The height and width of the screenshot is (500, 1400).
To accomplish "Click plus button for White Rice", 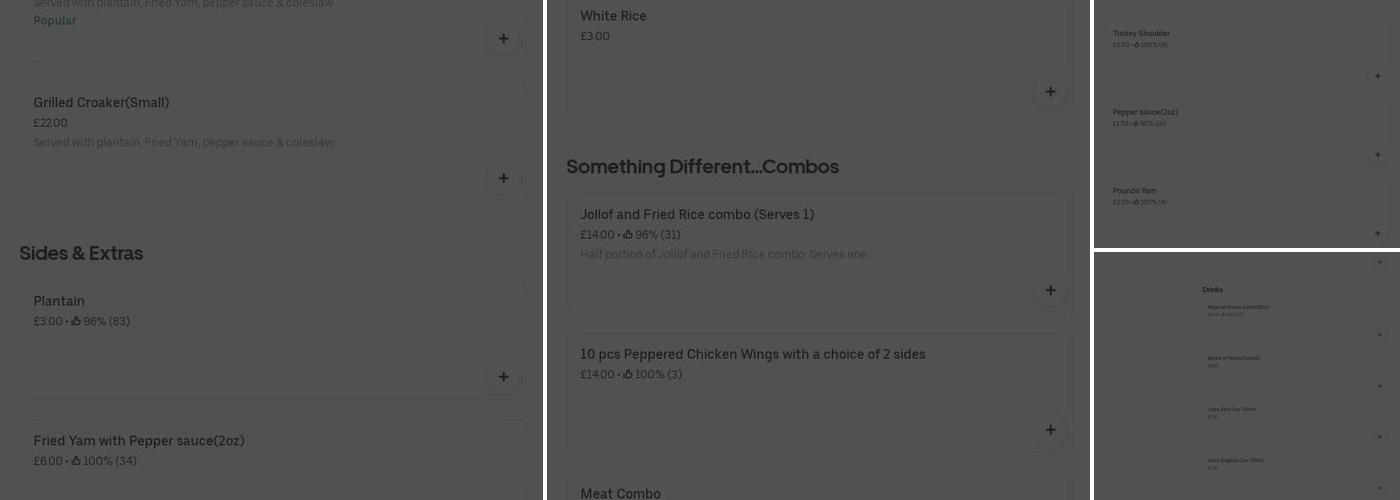I will (1050, 92).
